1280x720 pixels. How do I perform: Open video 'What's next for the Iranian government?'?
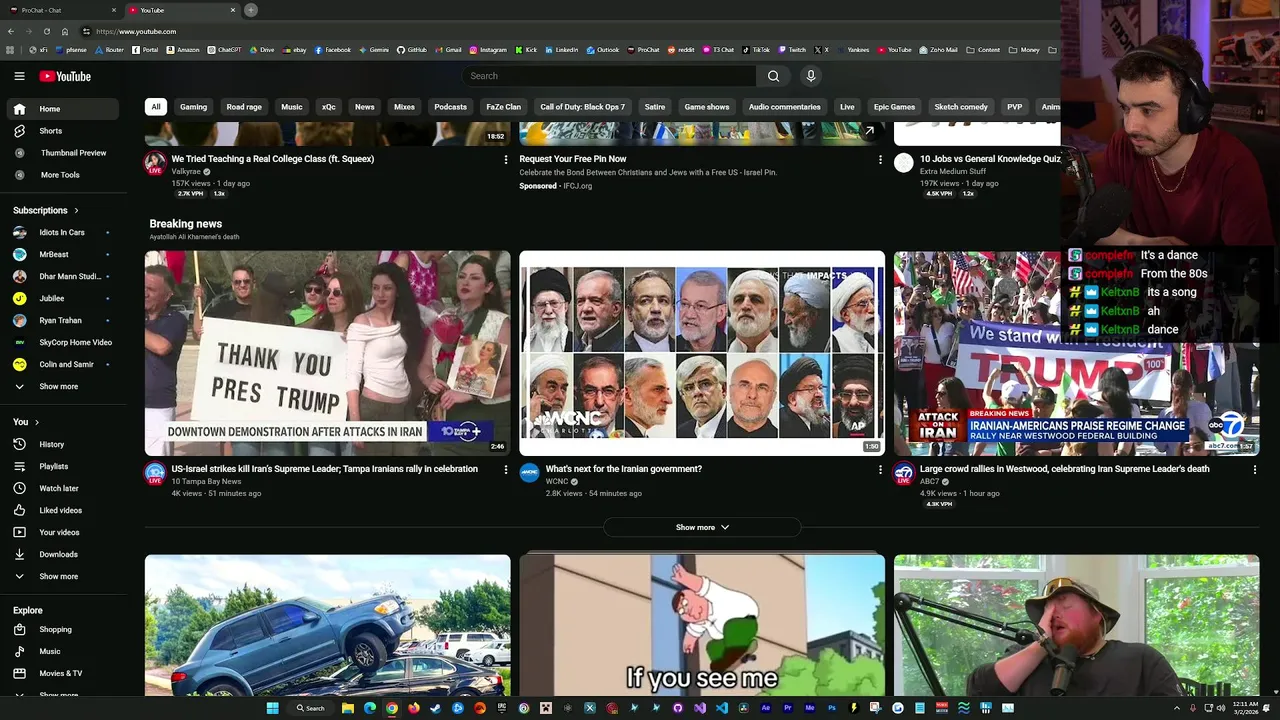624,469
